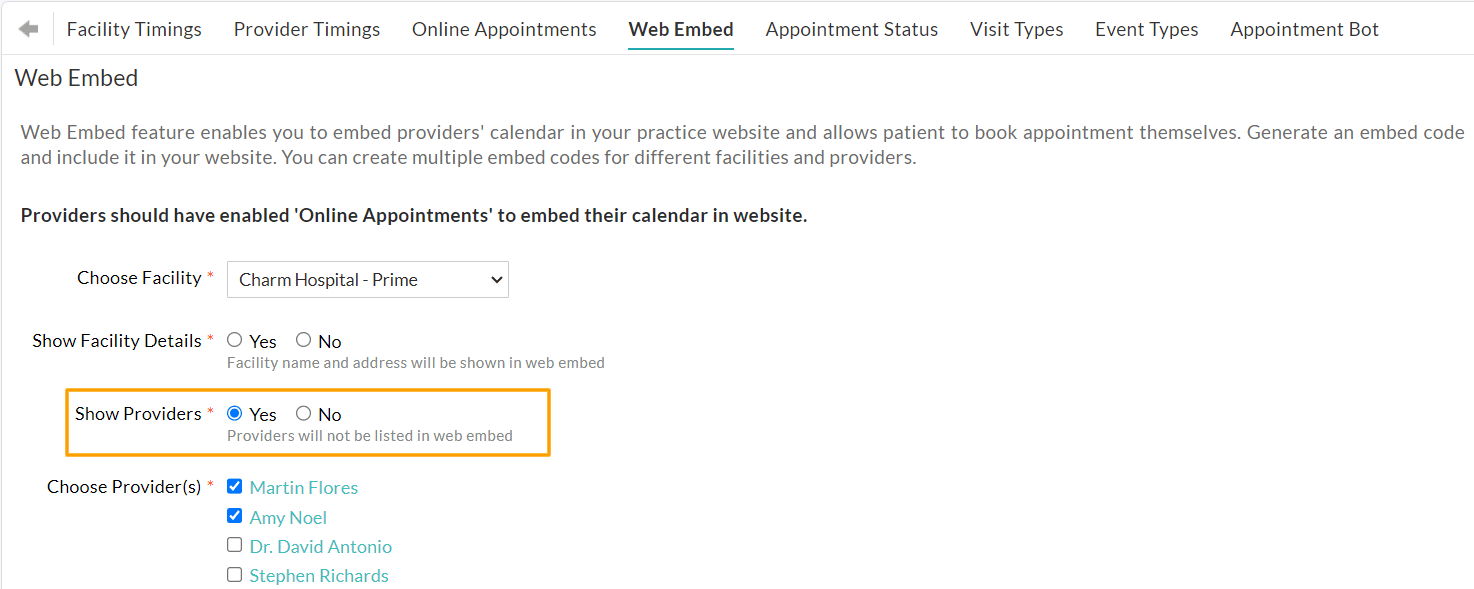
Task: Uncheck the Martin Flores checkbox
Action: [235, 487]
